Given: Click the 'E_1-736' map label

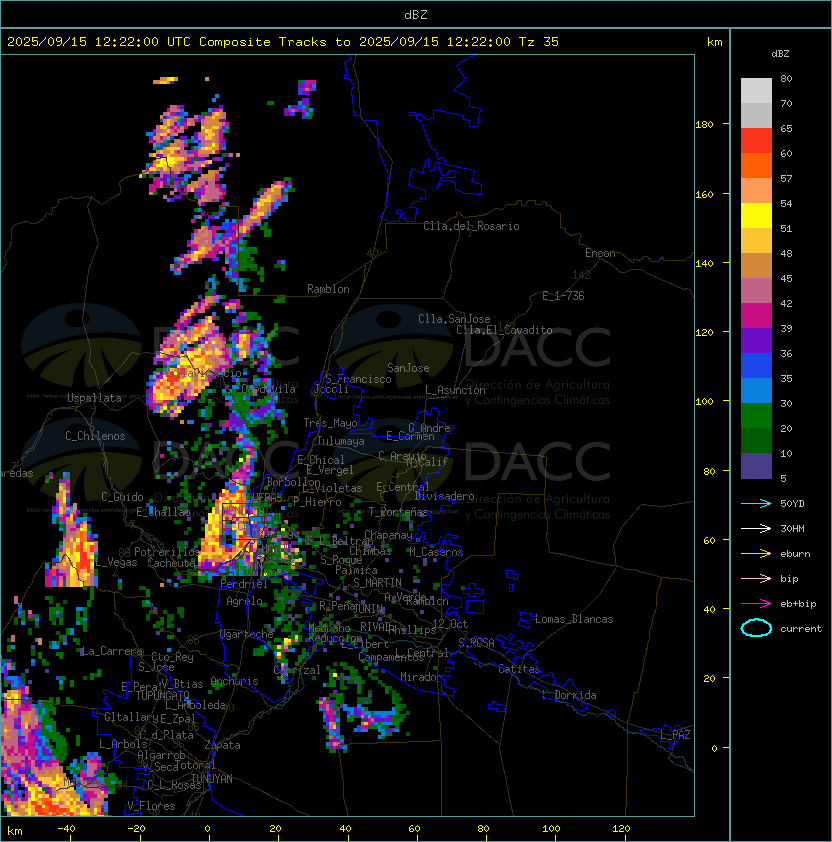Looking at the screenshot, I should 563,296.
